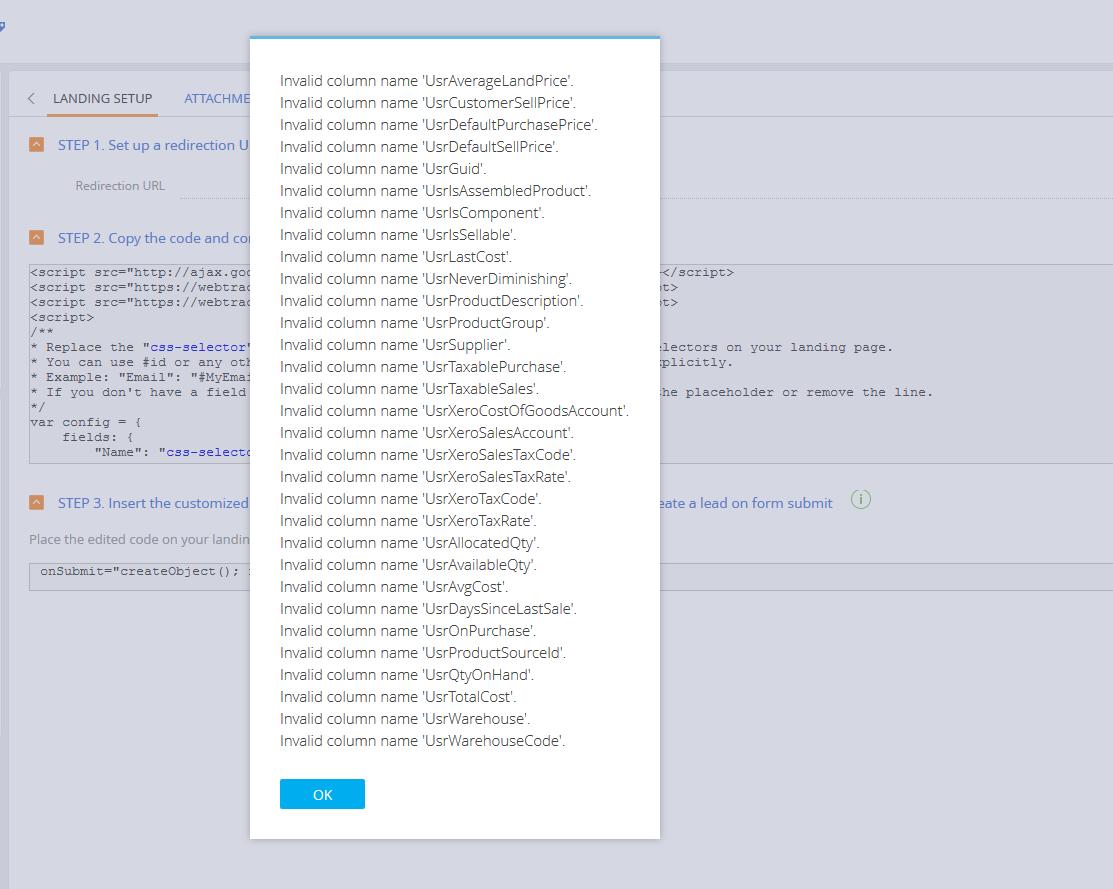Select 'UsrCustomerSellPrice' error line

[428, 103]
